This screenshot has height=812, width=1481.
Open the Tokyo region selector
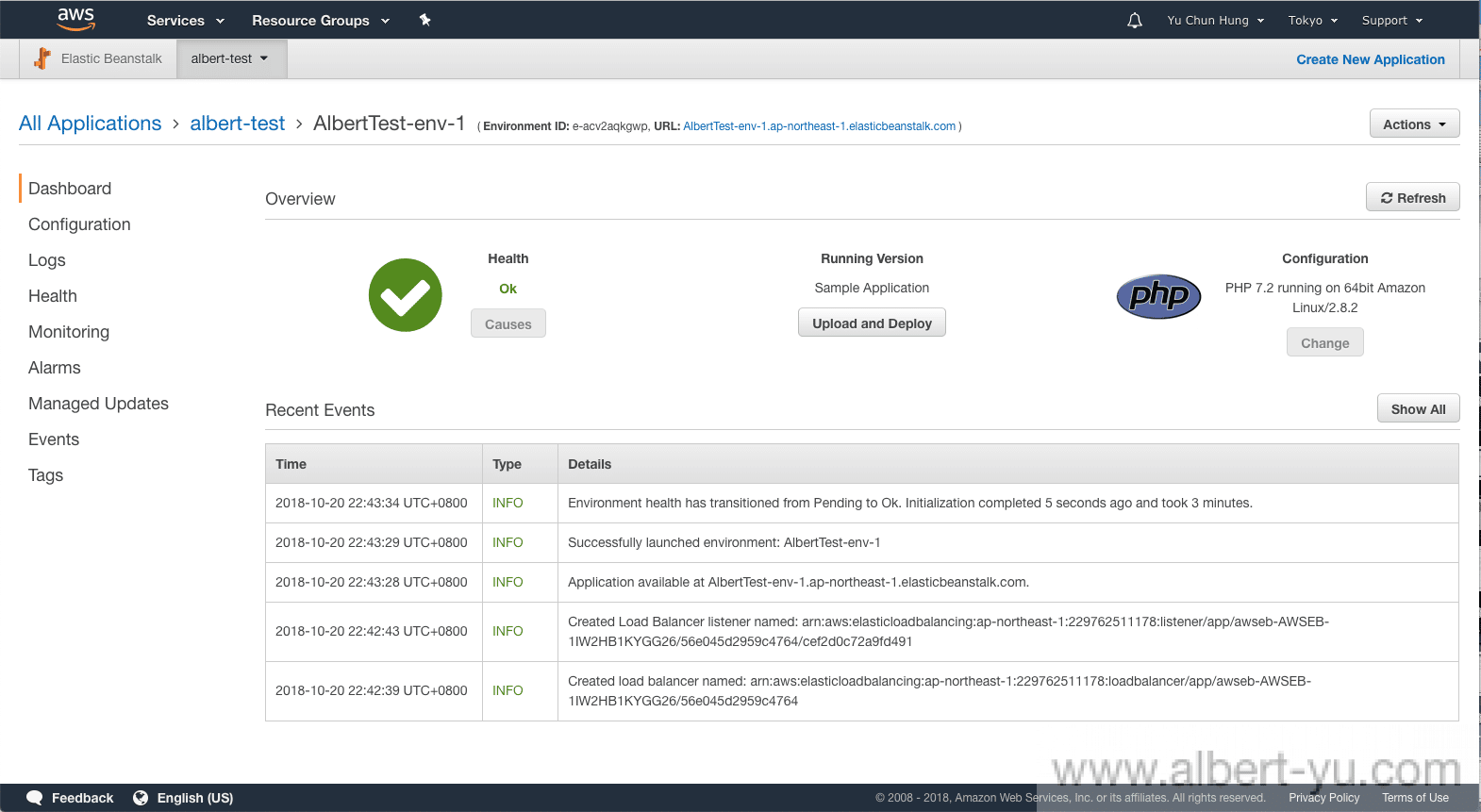coord(1313,20)
